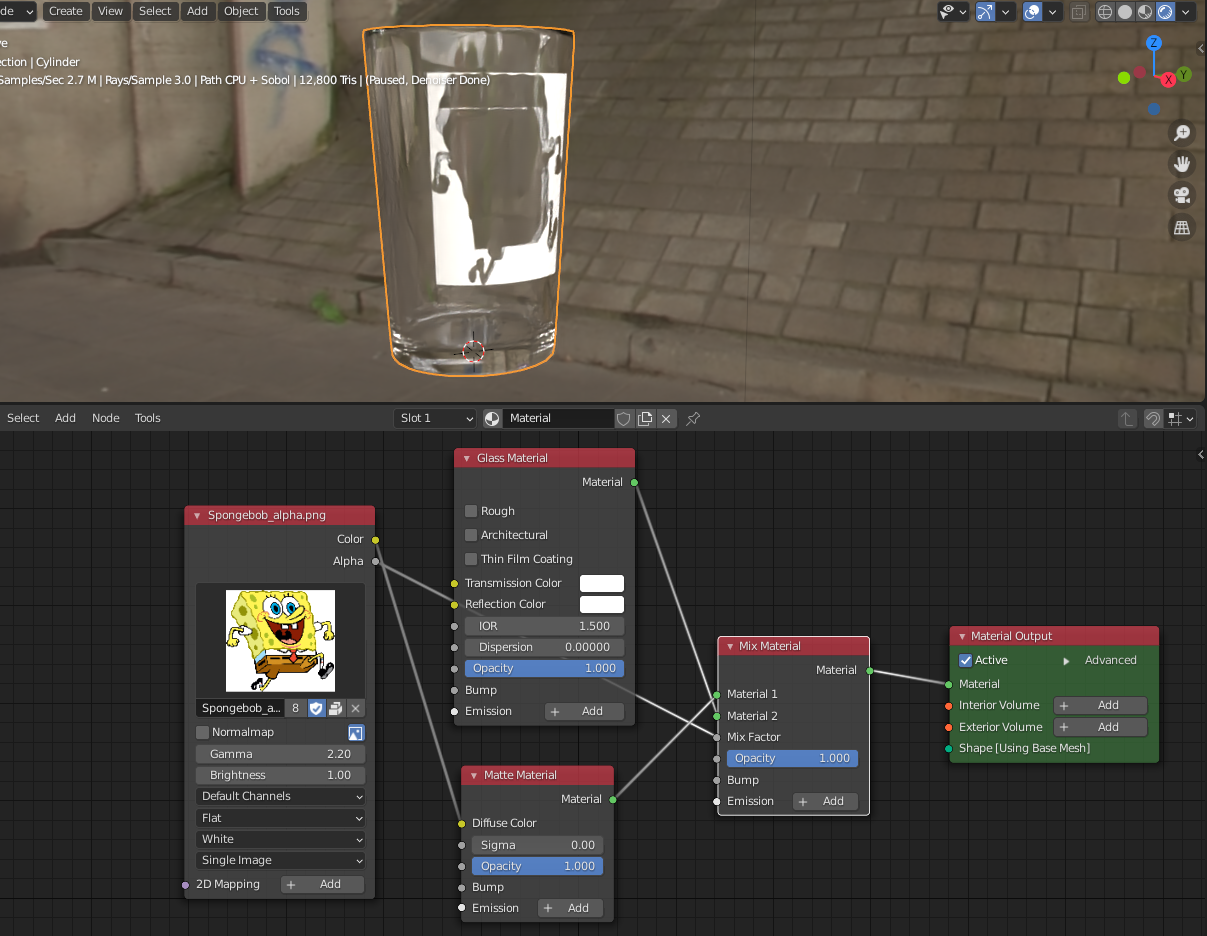Open the Default Channels dropdown
Viewport: 1207px width, 936px height.
coord(280,796)
